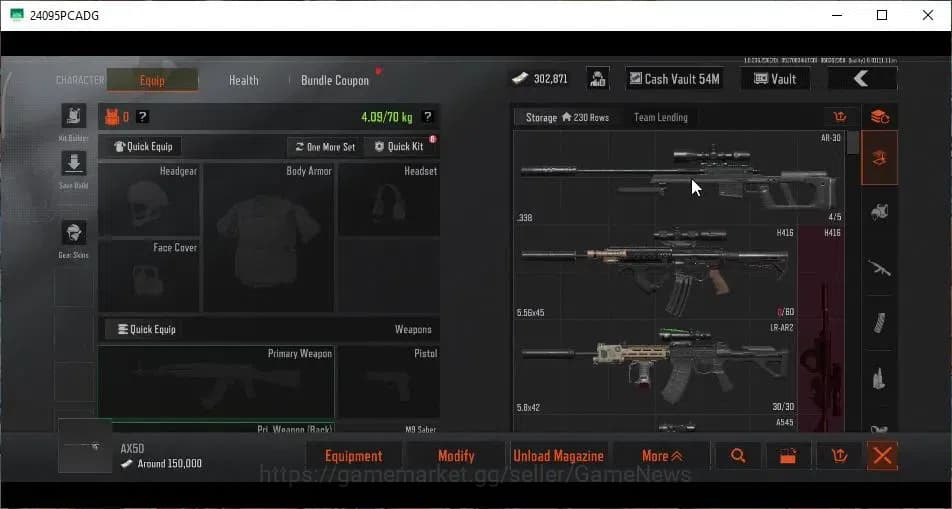952x509 pixels.
Task: Select the magazine category icon
Action: (880, 323)
